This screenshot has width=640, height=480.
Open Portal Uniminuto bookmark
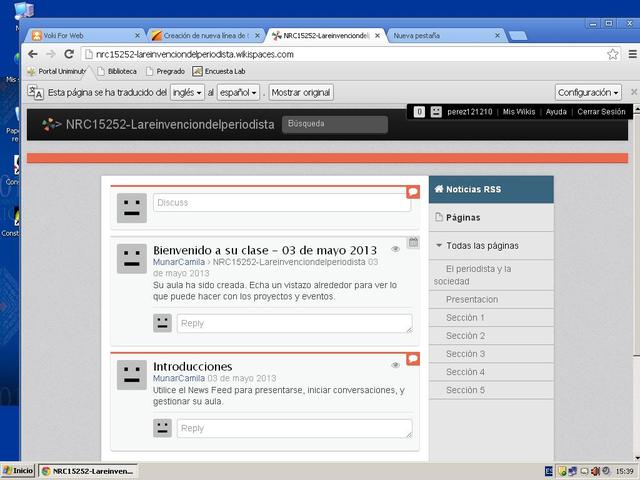click(56, 71)
